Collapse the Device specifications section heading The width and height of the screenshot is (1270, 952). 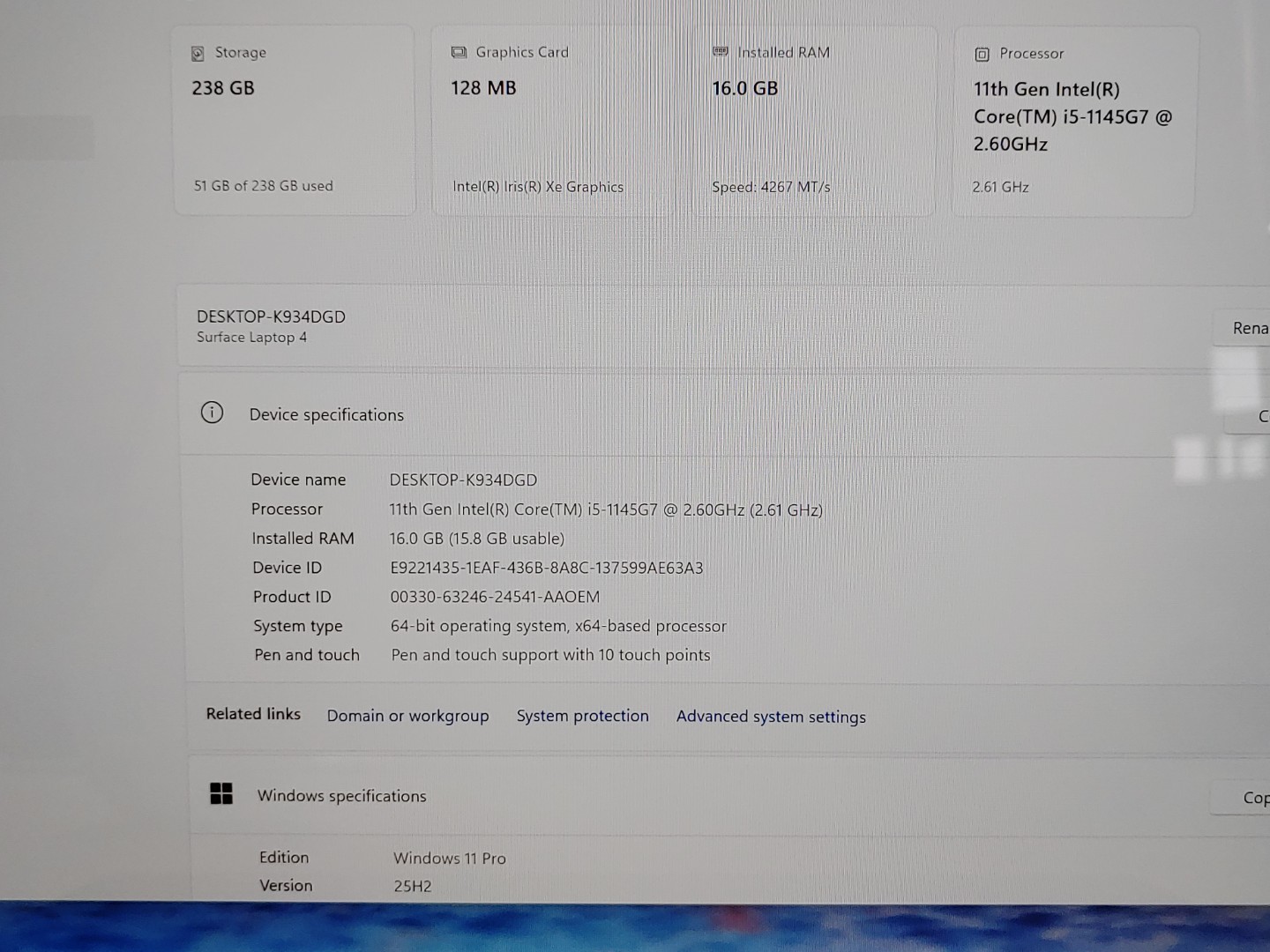coord(326,415)
